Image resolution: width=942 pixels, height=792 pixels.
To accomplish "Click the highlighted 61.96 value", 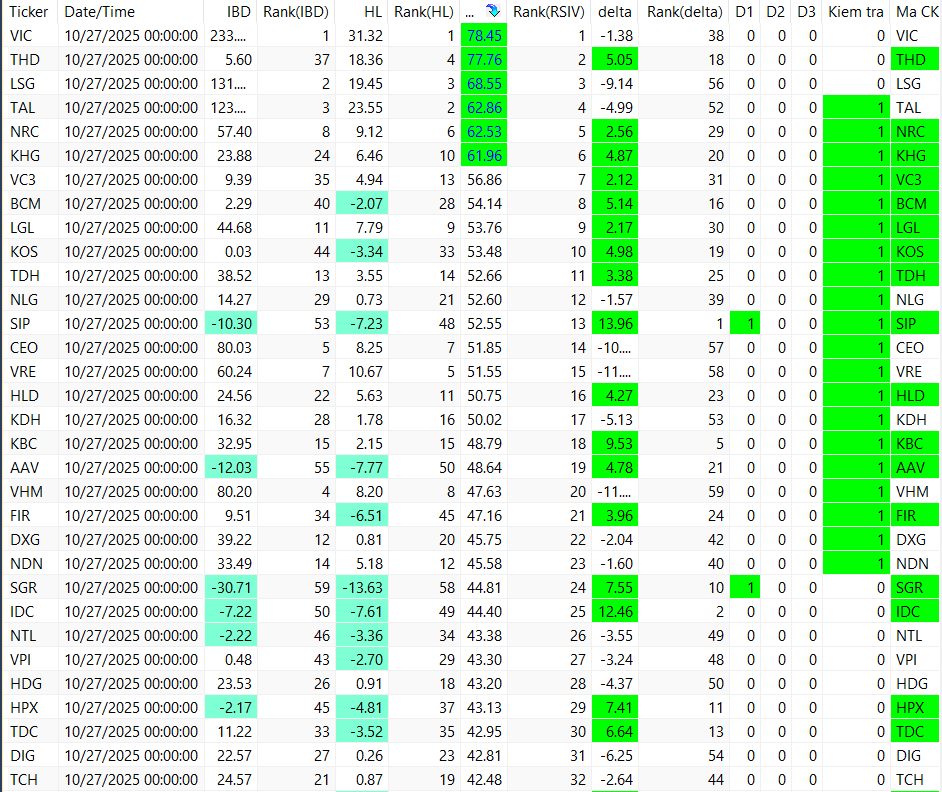I will point(484,156).
